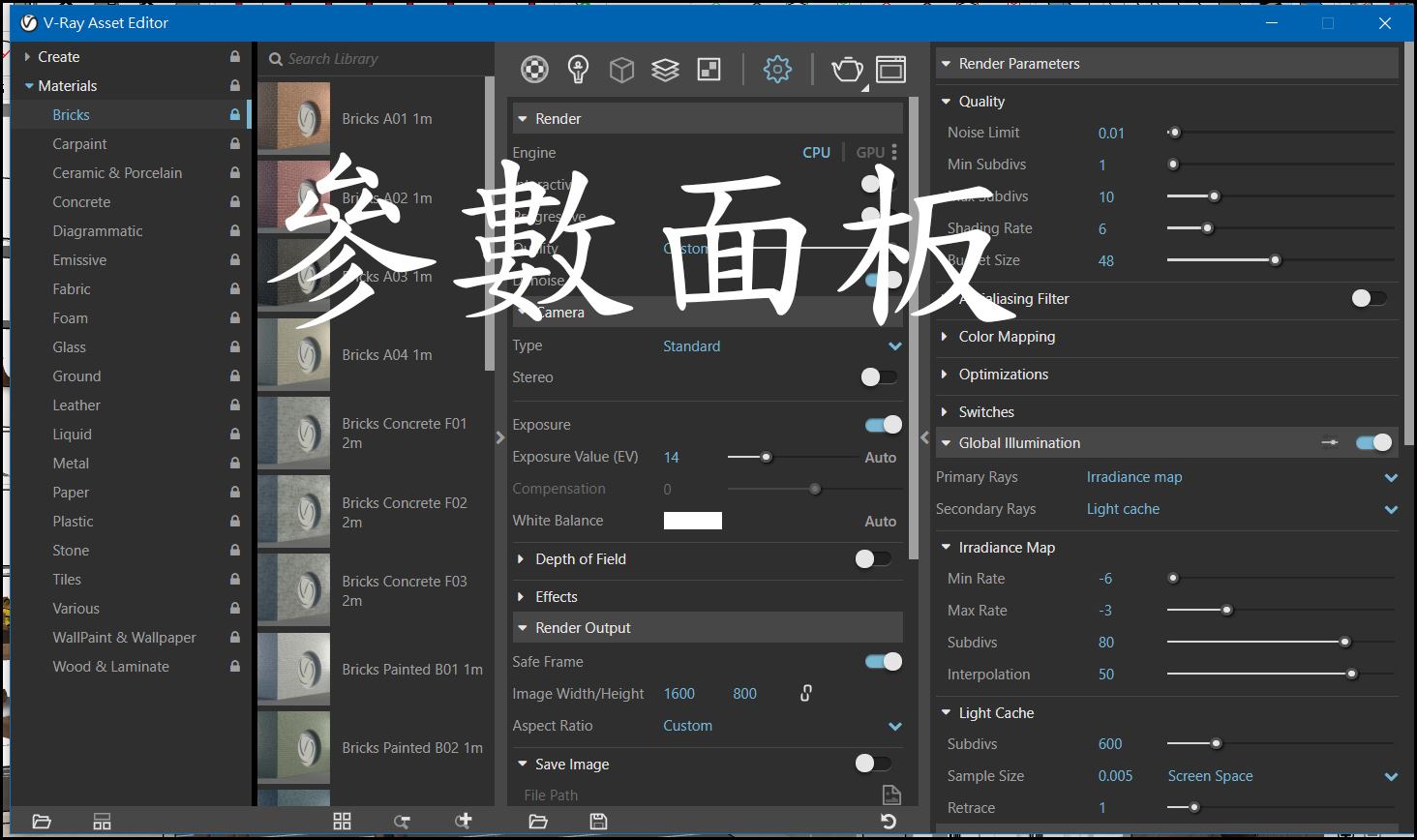Load render settings from file icon
The image size is (1417, 840).
pyautogui.click(x=538, y=822)
